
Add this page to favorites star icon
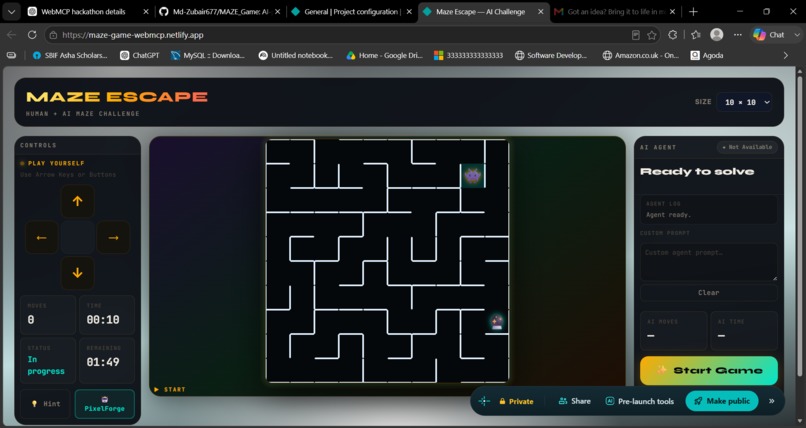[652, 35]
